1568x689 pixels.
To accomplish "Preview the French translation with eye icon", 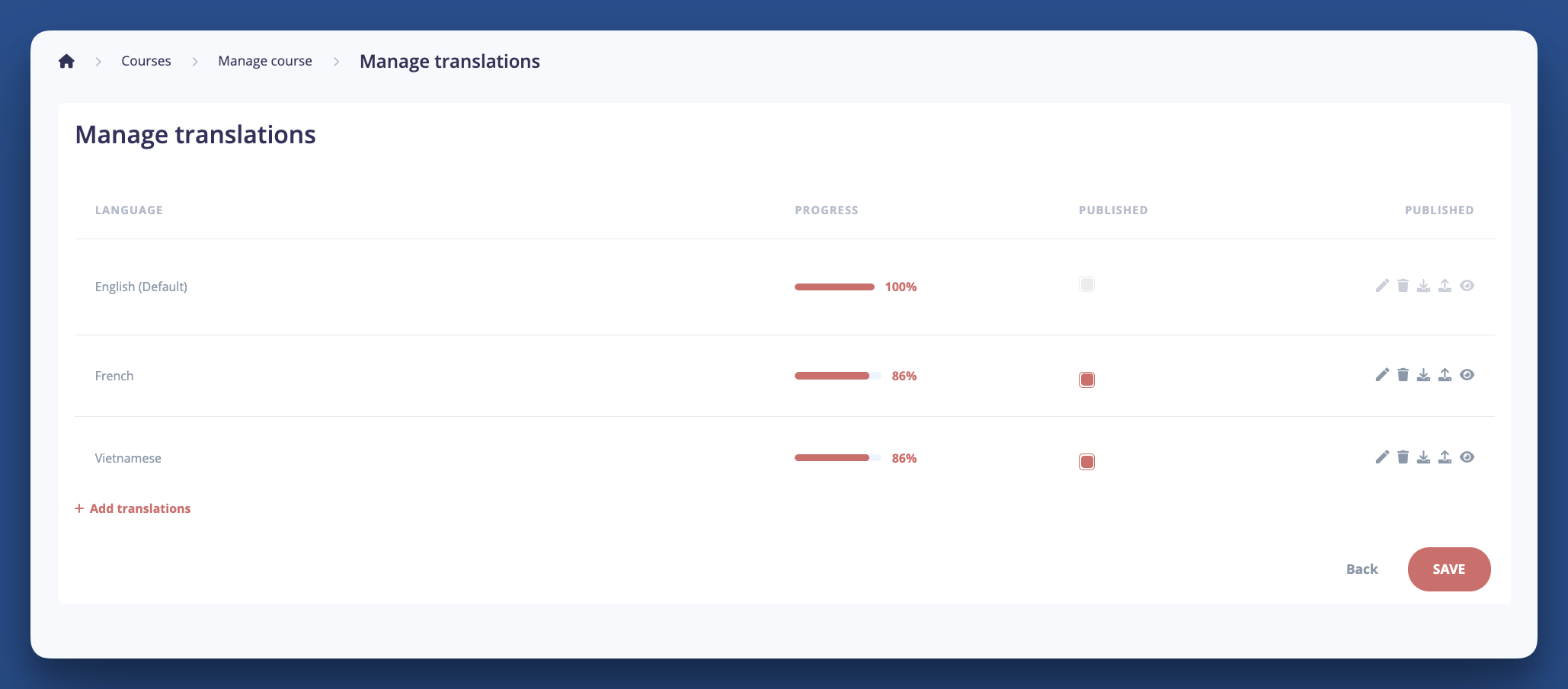I will pos(1467,375).
